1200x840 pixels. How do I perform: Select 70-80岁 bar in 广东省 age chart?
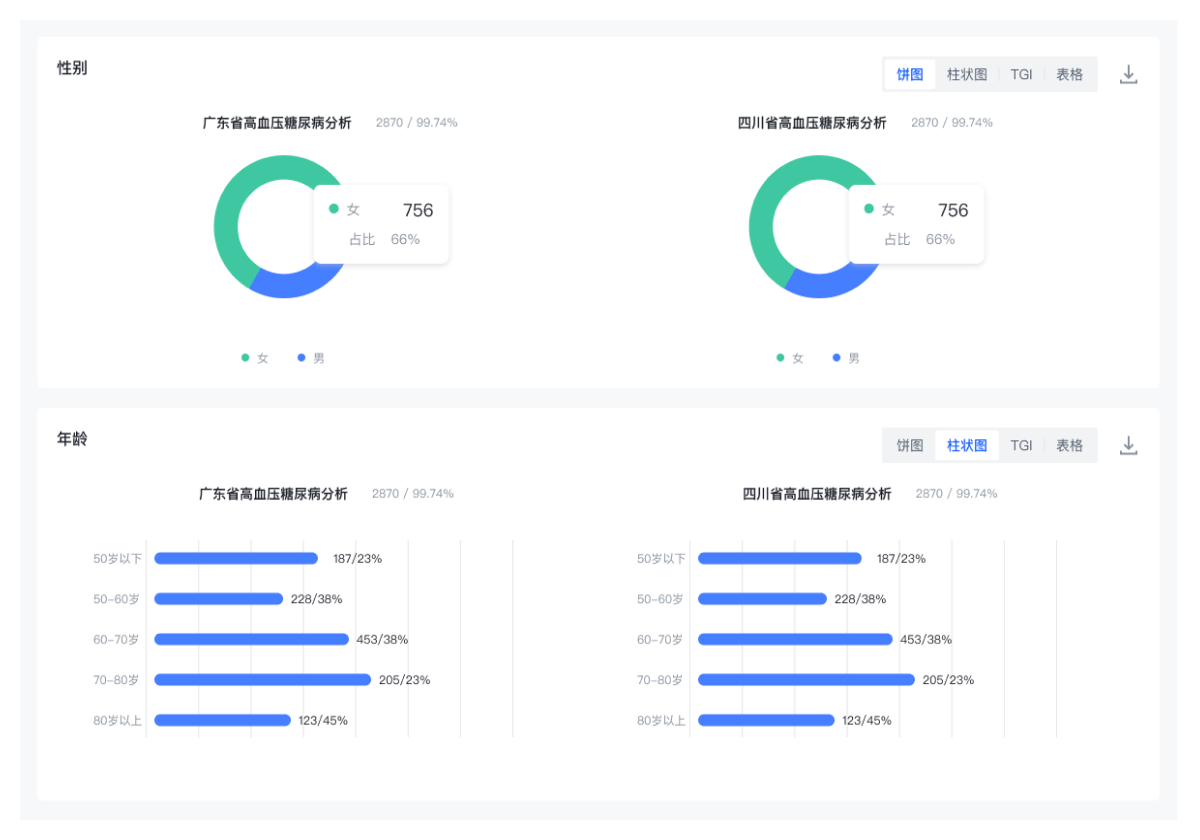point(262,680)
